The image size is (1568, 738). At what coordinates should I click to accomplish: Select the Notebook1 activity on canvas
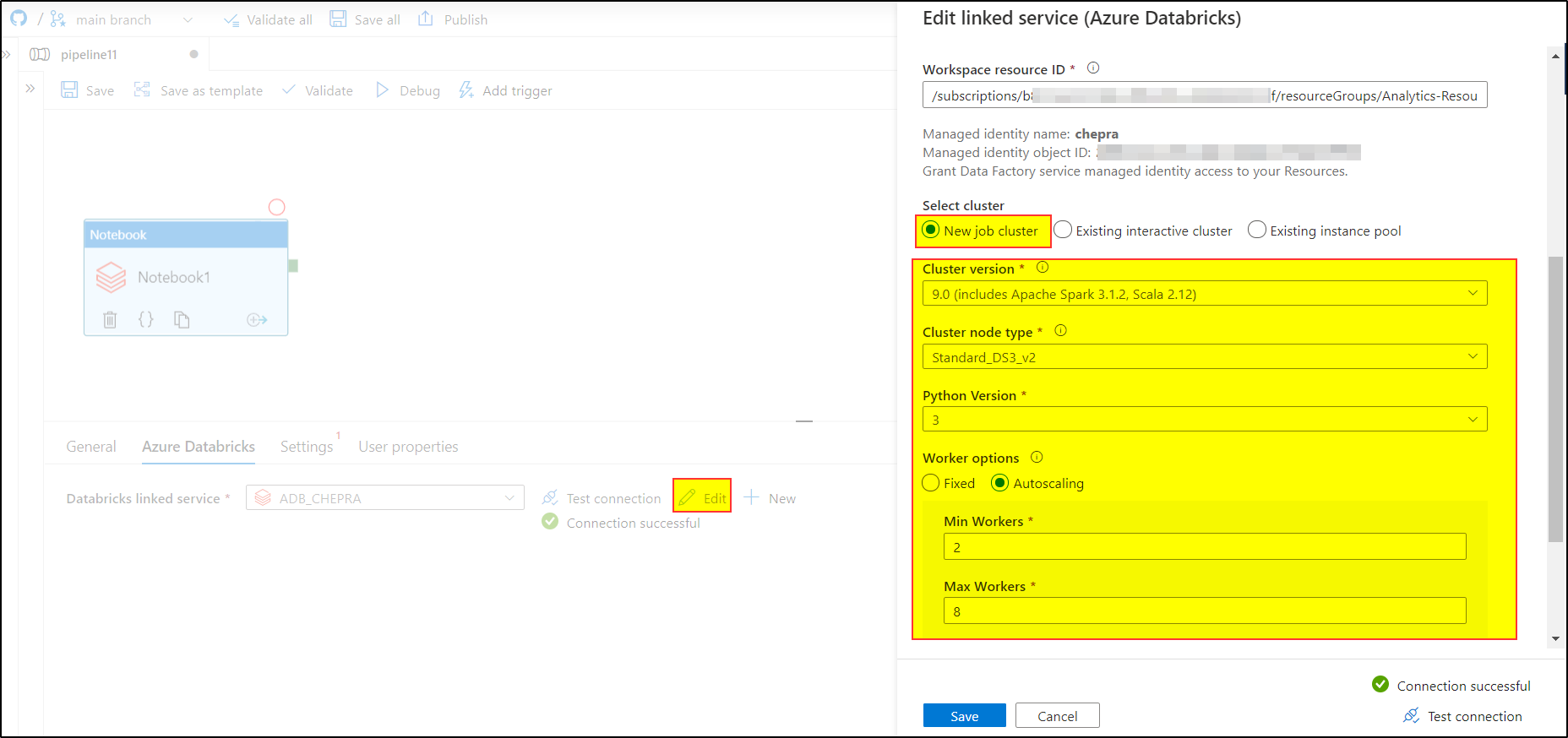186,278
